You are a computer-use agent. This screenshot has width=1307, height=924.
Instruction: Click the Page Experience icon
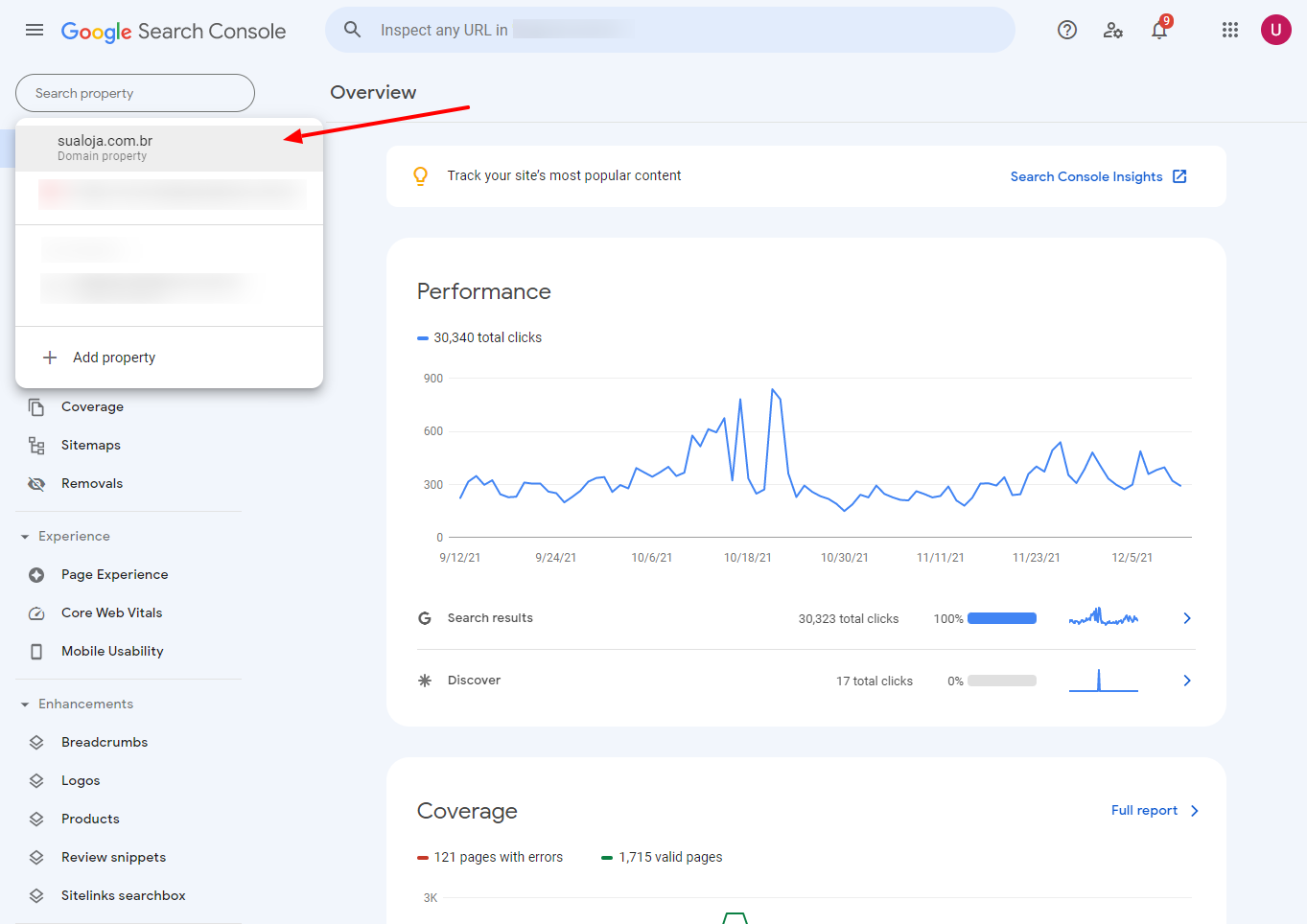click(36, 575)
